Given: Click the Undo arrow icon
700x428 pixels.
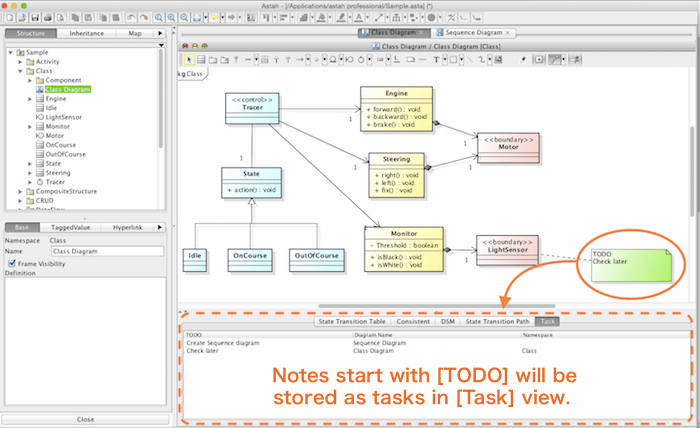Looking at the screenshot, I should (x=131, y=18).
